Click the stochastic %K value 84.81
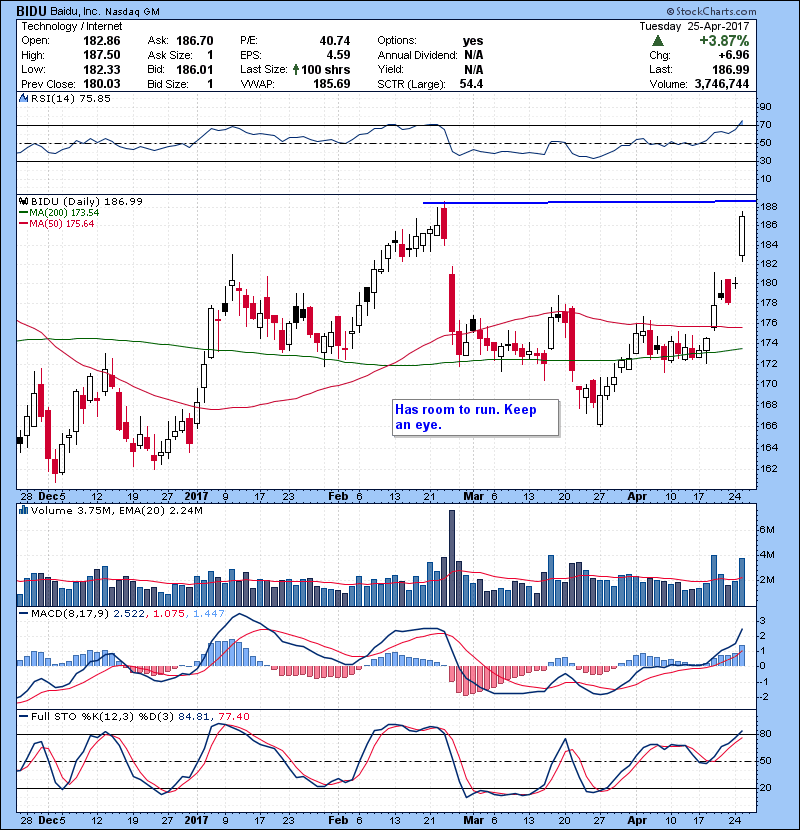Image resolution: width=800 pixels, height=830 pixels. [194, 716]
